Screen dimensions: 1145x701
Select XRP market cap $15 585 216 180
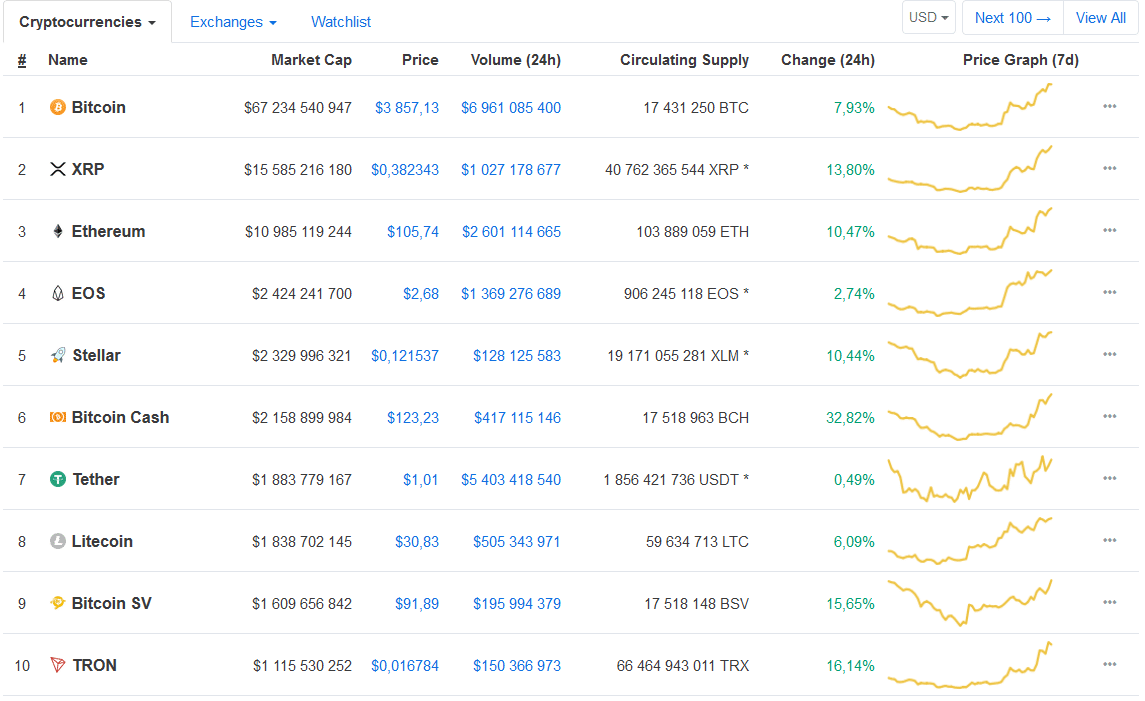coord(298,170)
